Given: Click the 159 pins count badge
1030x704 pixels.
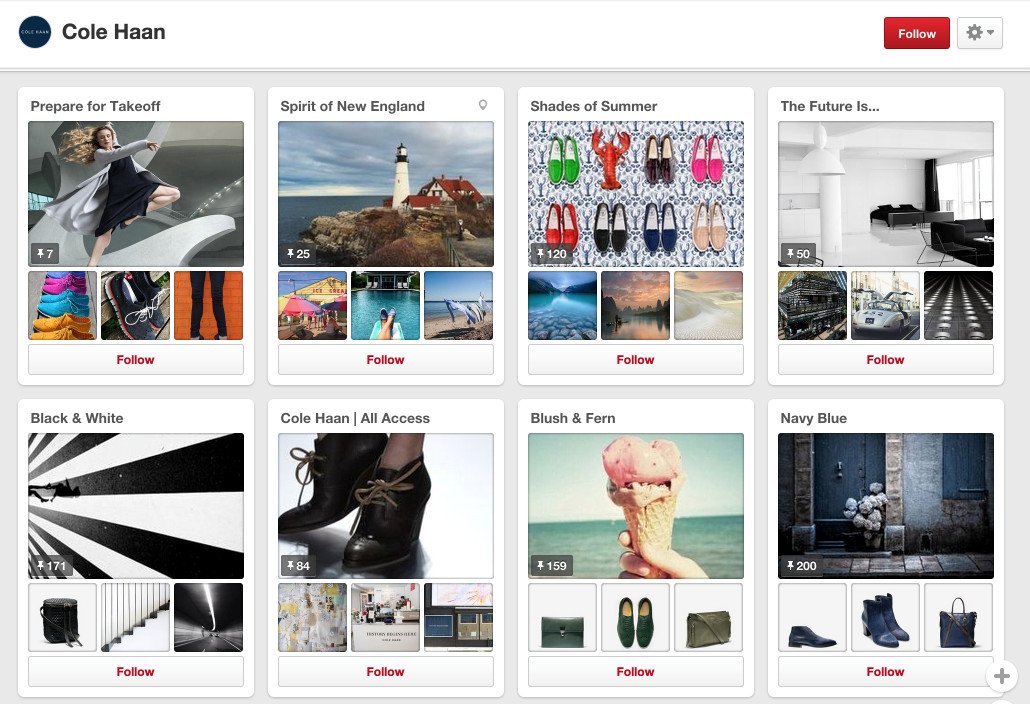Looking at the screenshot, I should tap(551, 565).
